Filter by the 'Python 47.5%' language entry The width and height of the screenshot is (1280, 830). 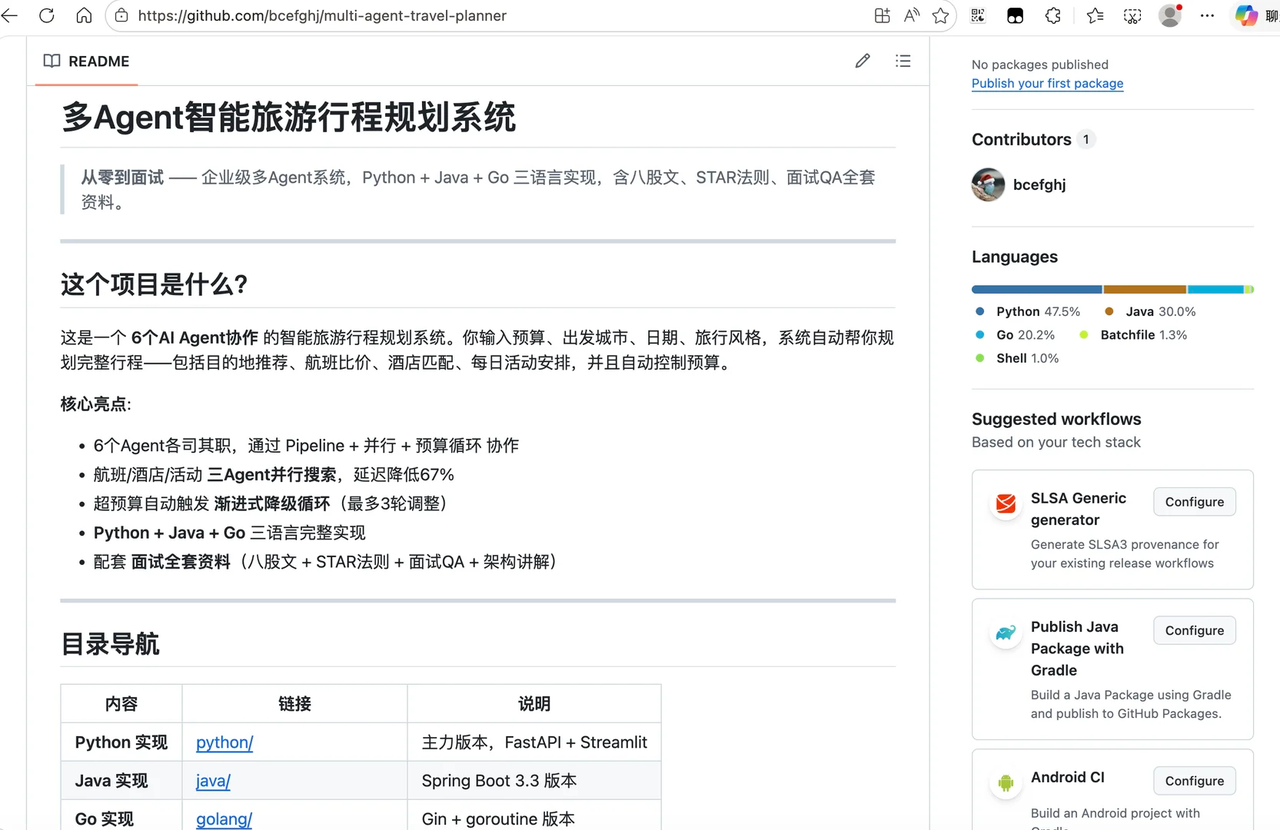click(1027, 312)
